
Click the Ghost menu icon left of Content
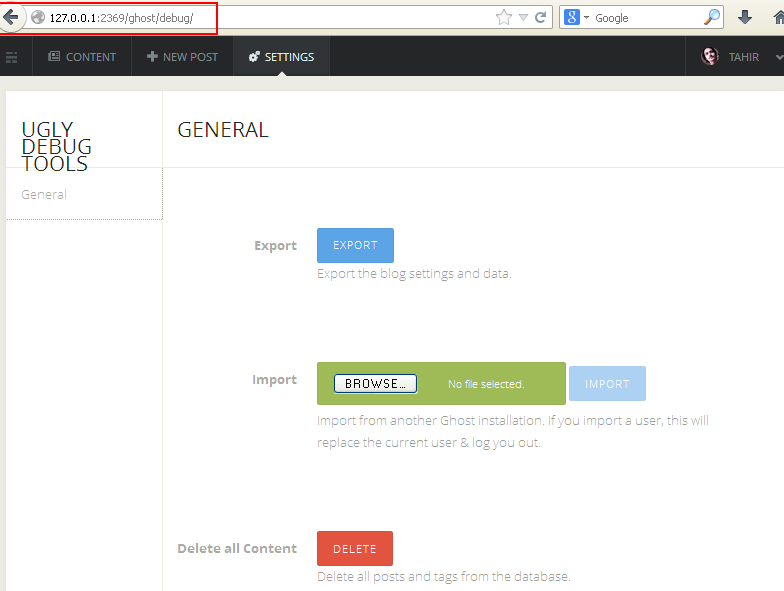(12, 57)
